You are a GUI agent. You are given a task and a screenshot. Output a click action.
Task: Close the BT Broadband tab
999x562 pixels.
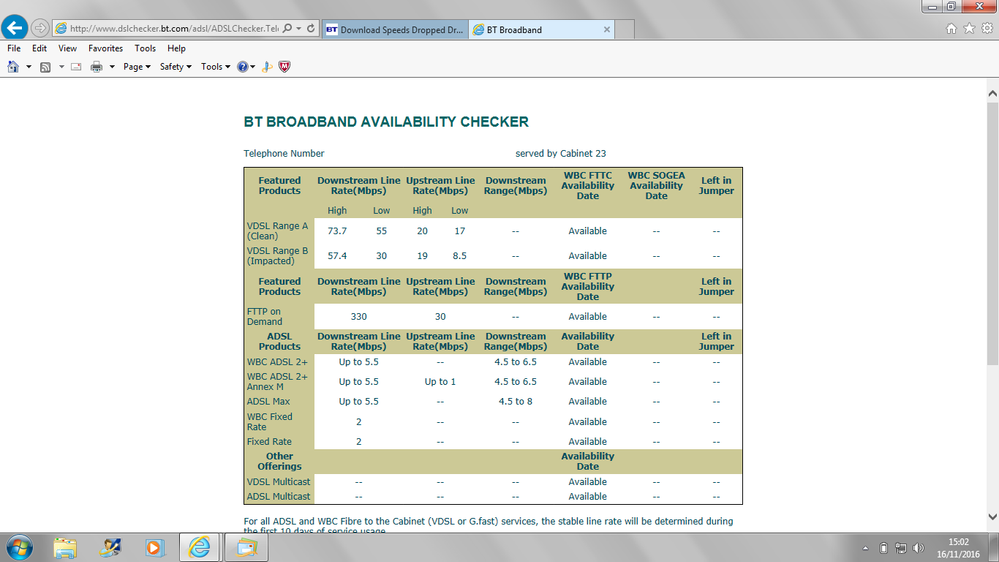pyautogui.click(x=607, y=29)
